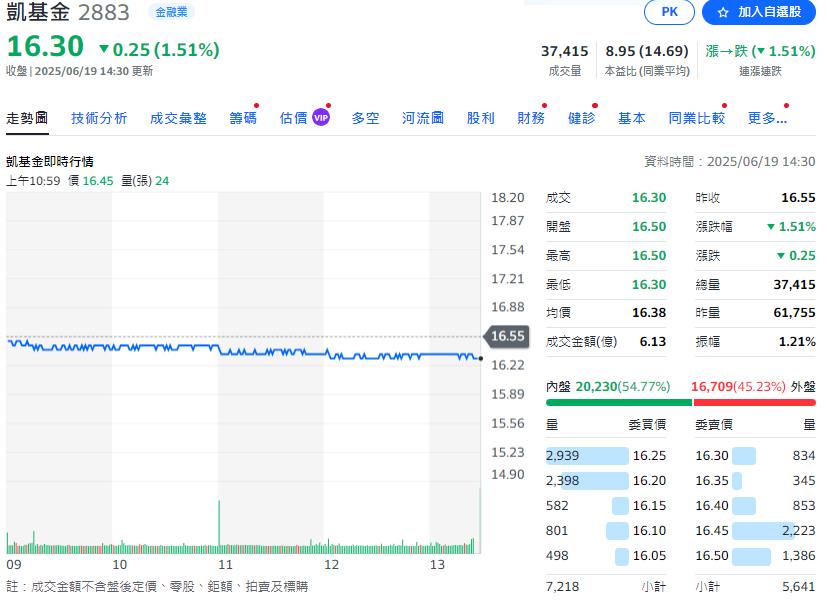Click the green down arrow beside 0.25 (1.51%)
827x604 pixels.
104,49
